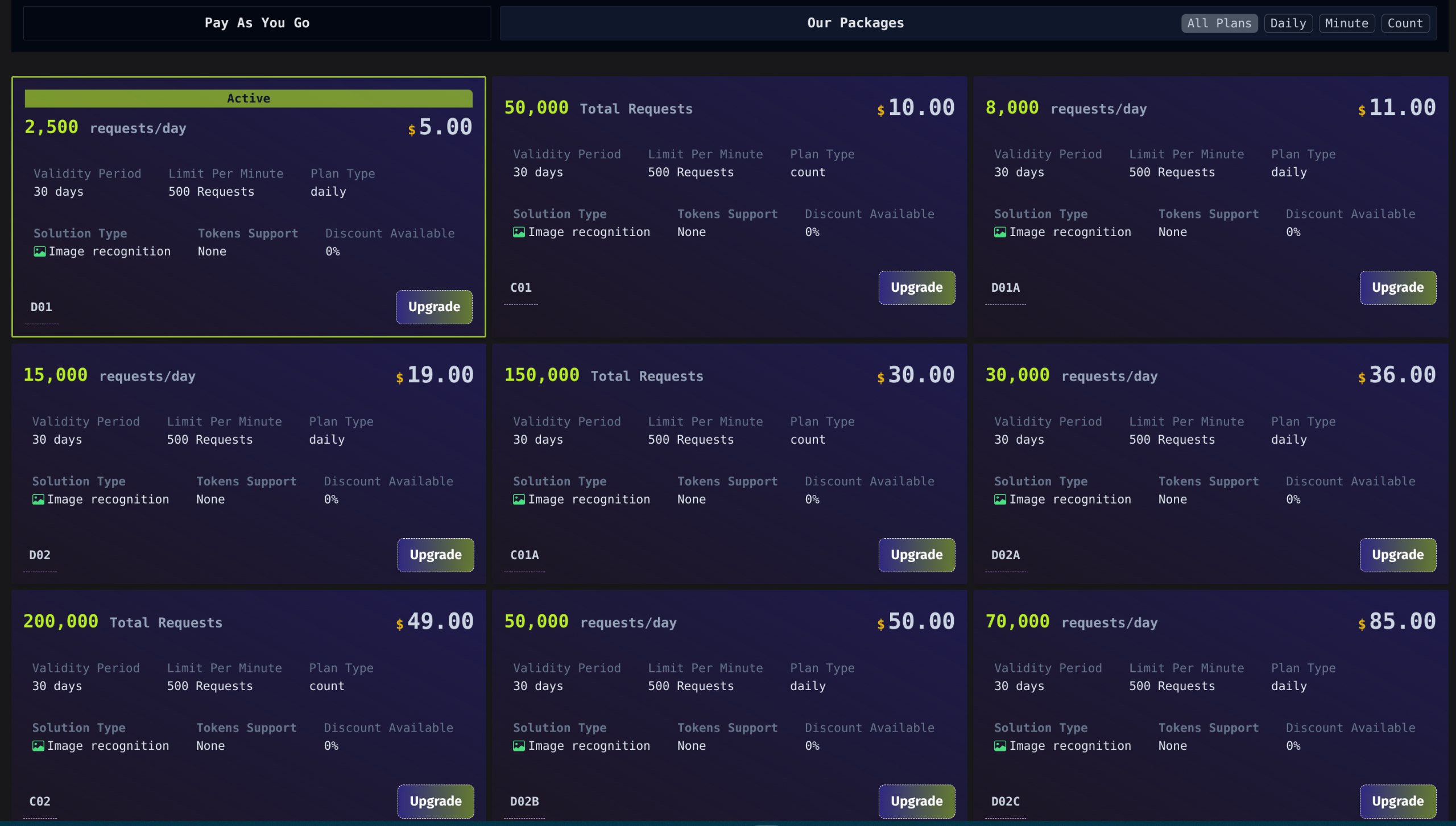The width and height of the screenshot is (1456, 826).
Task: Click the 30,000 requests/day heading
Action: (1072, 375)
